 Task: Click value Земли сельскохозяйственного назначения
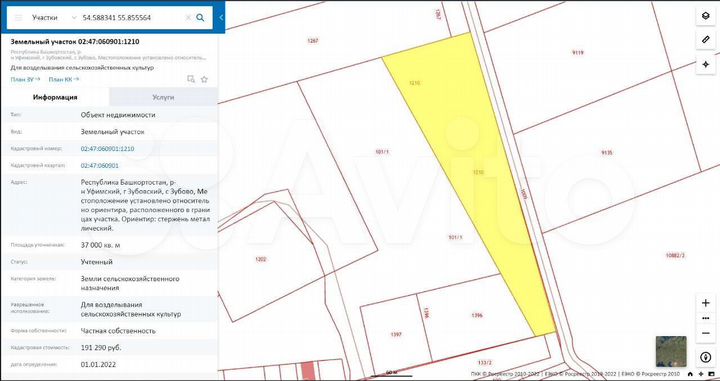click(x=130, y=283)
